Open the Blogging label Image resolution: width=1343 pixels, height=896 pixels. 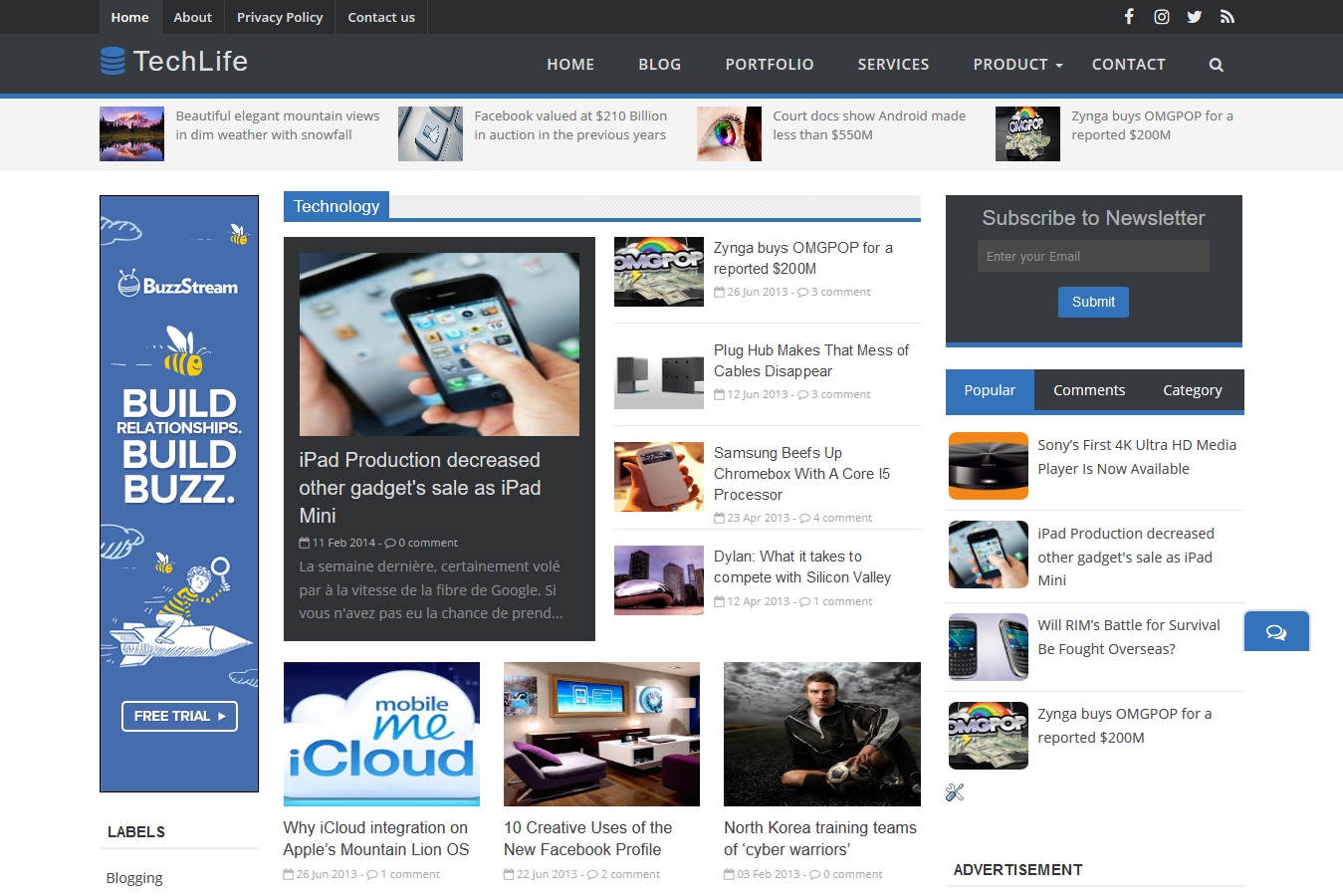(x=134, y=878)
